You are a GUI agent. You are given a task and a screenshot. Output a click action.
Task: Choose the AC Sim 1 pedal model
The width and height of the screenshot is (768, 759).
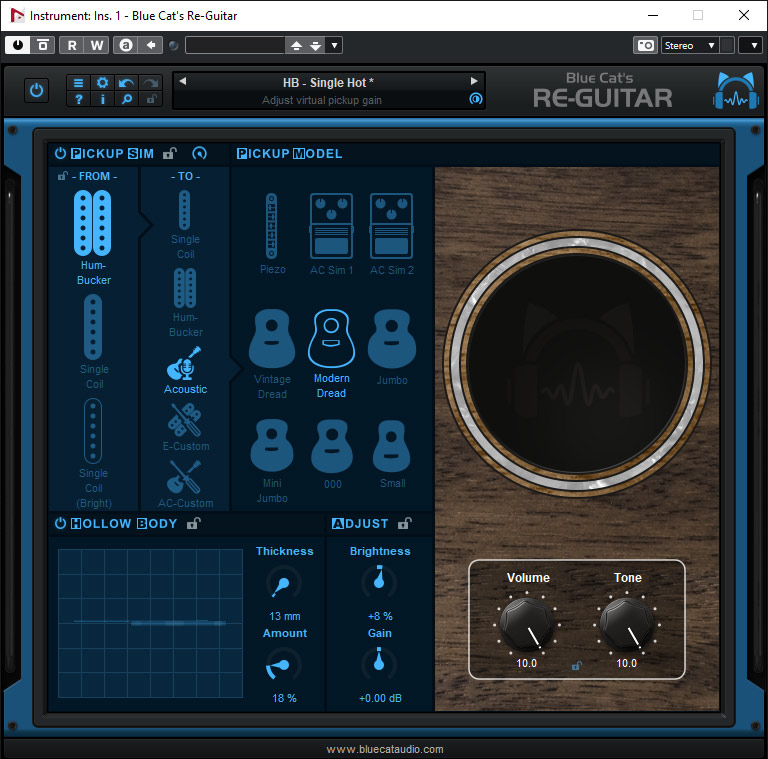coord(331,228)
